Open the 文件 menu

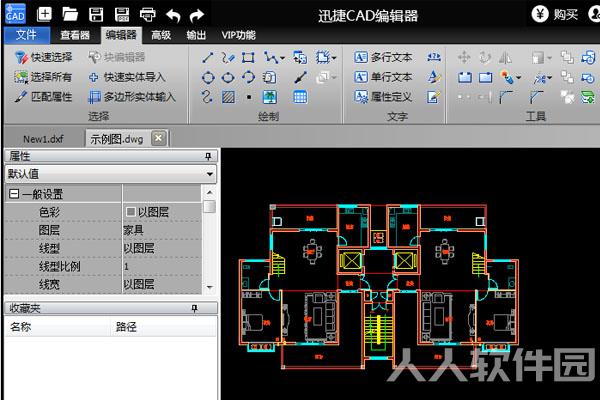point(26,35)
